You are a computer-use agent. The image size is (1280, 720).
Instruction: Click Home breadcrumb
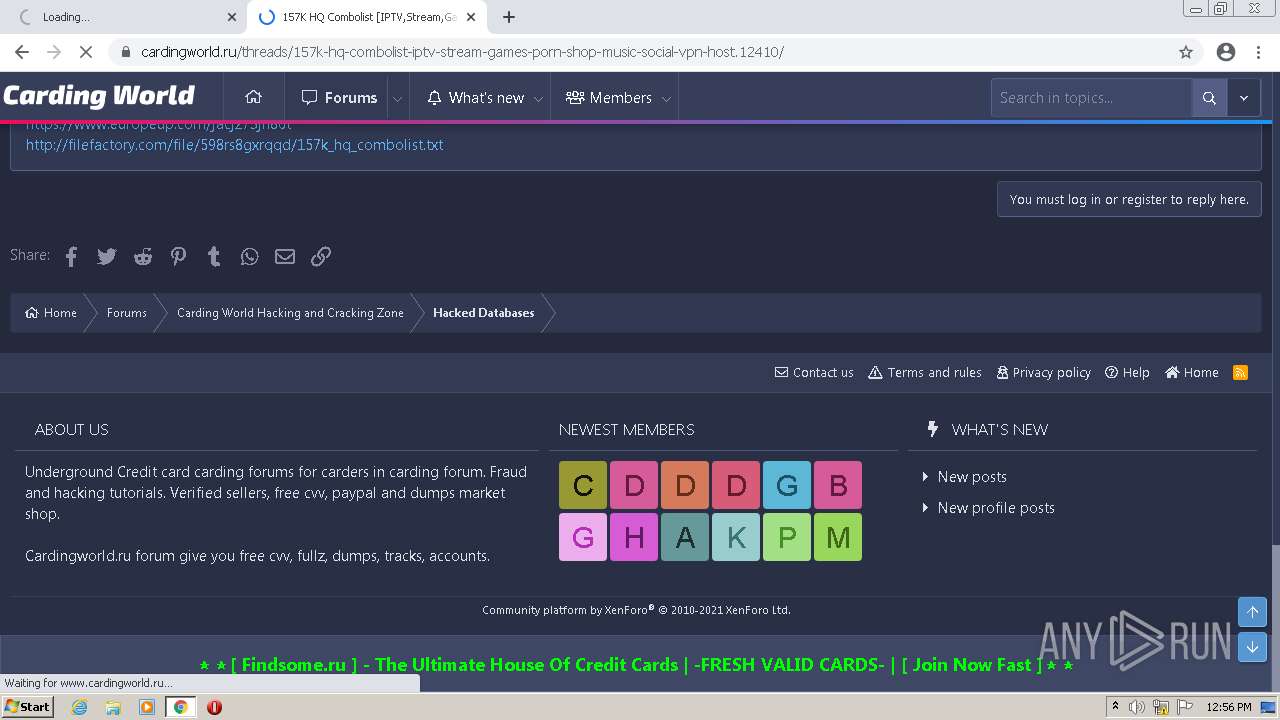(51, 313)
